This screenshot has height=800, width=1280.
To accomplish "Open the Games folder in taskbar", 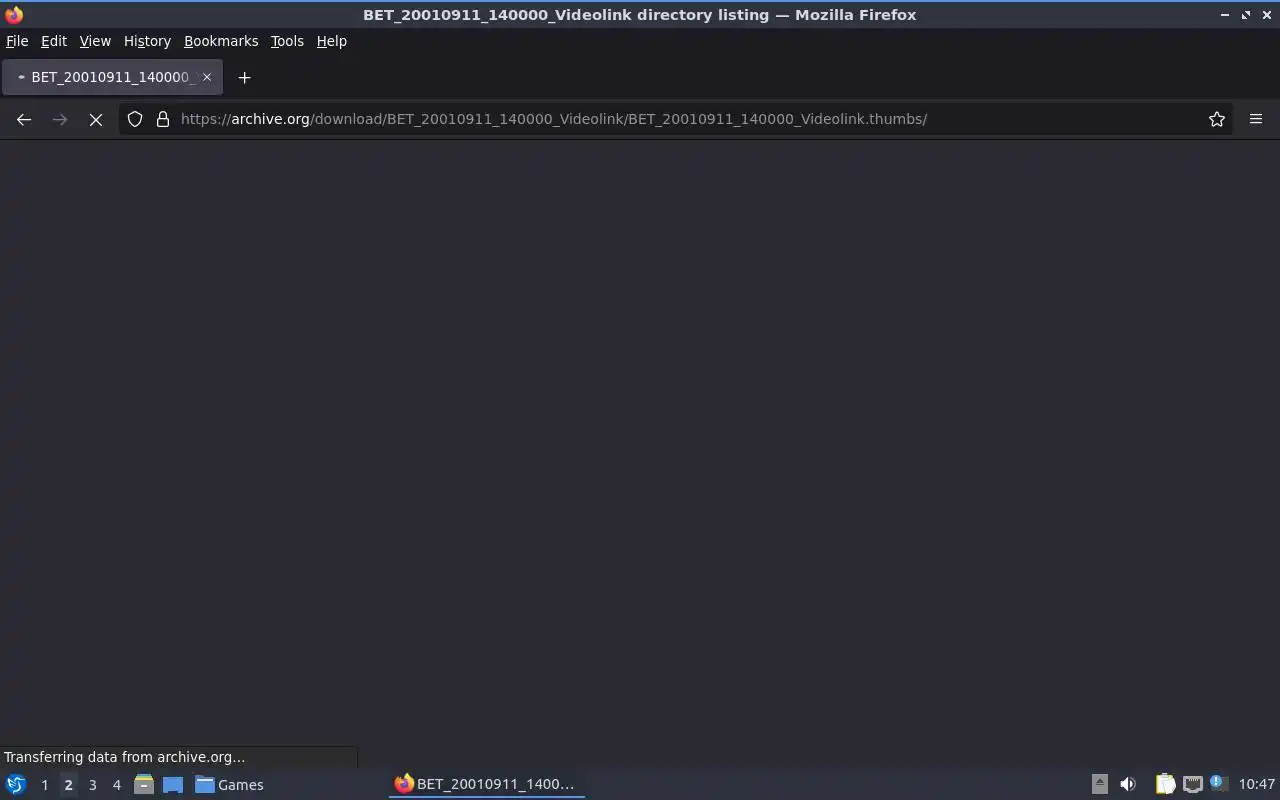I will click(229, 785).
